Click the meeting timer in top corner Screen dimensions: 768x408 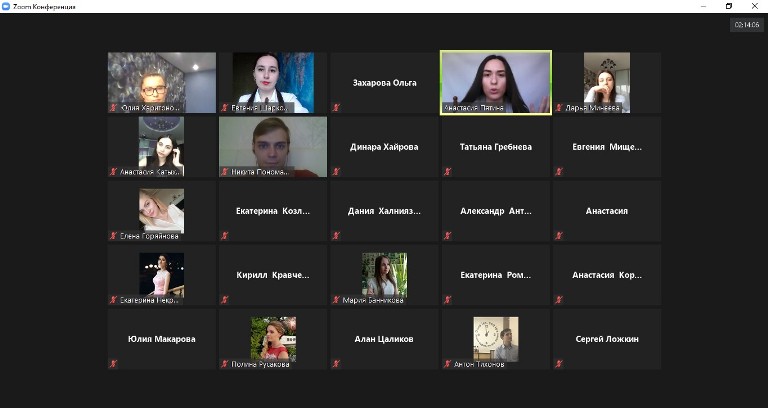[x=746, y=24]
